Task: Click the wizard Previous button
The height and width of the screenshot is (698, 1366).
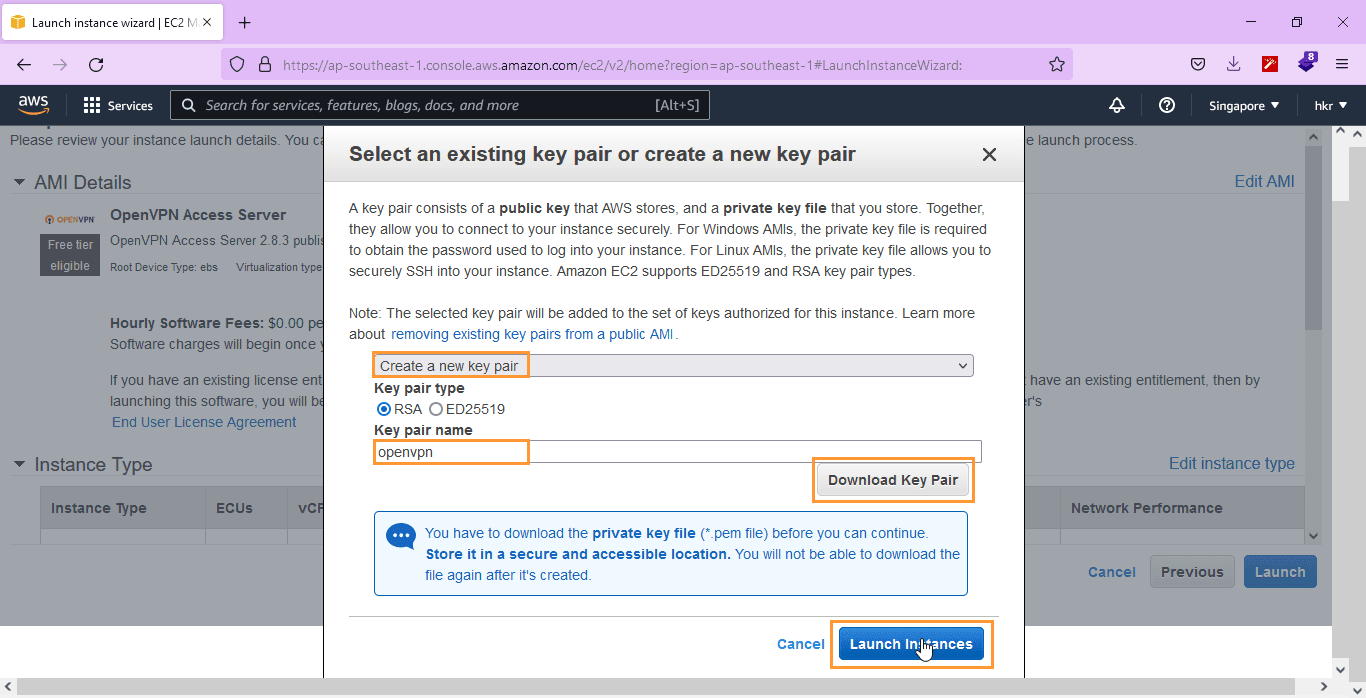Action: (1192, 572)
